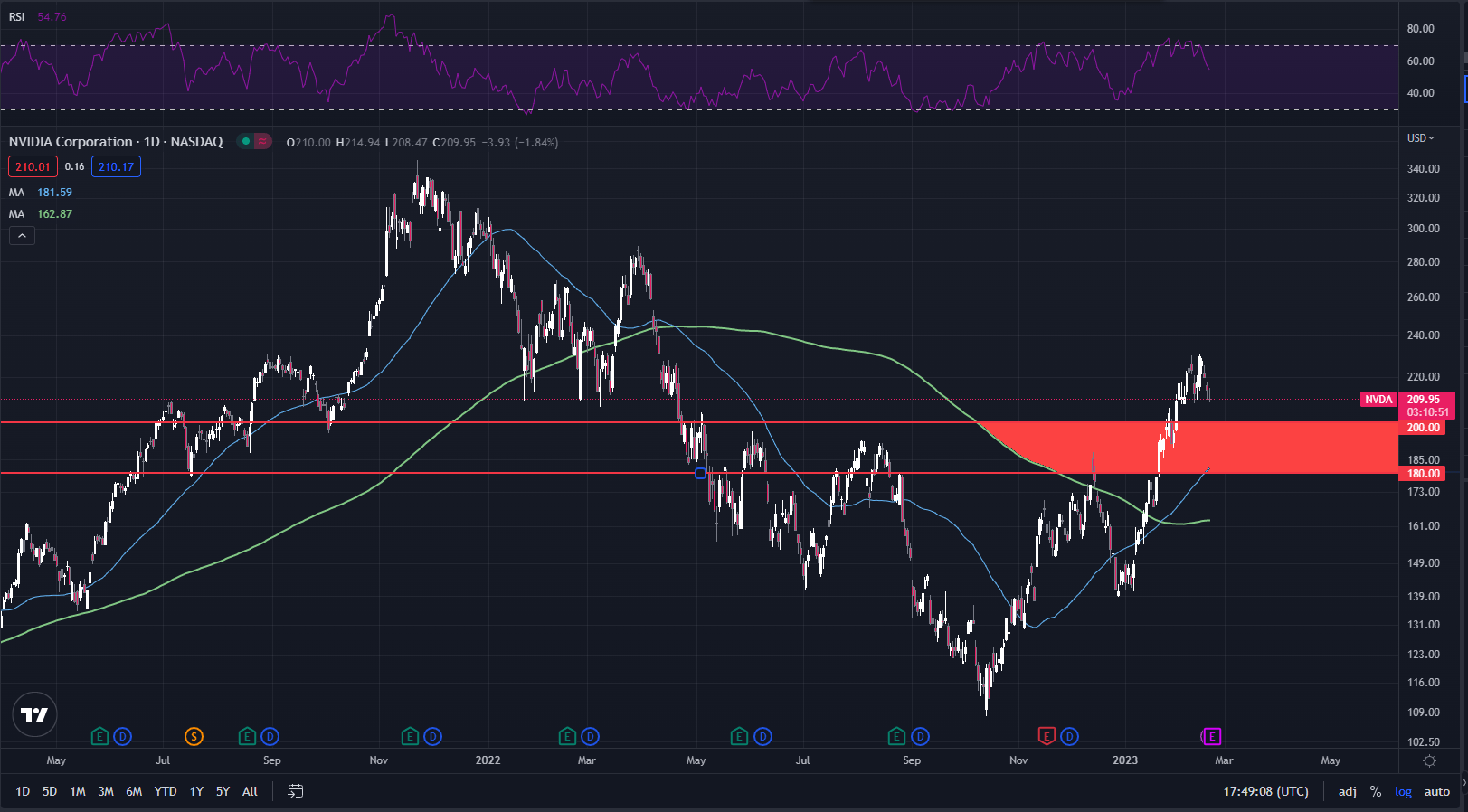Click the 200.00 horizontal line price label
The height and width of the screenshot is (812, 1468).
(x=1423, y=428)
